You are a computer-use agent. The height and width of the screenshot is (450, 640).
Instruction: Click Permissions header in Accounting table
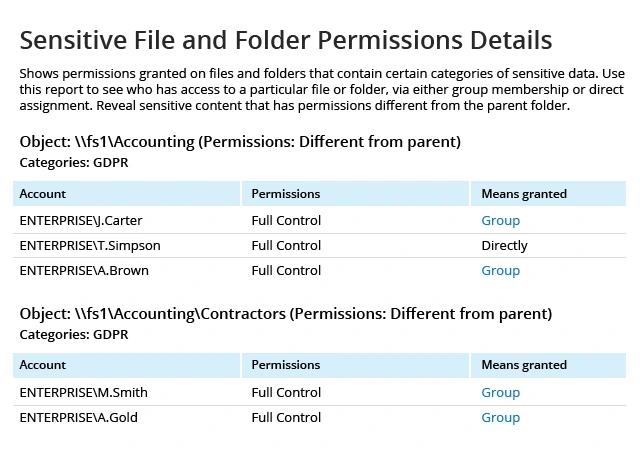[x=356, y=194]
